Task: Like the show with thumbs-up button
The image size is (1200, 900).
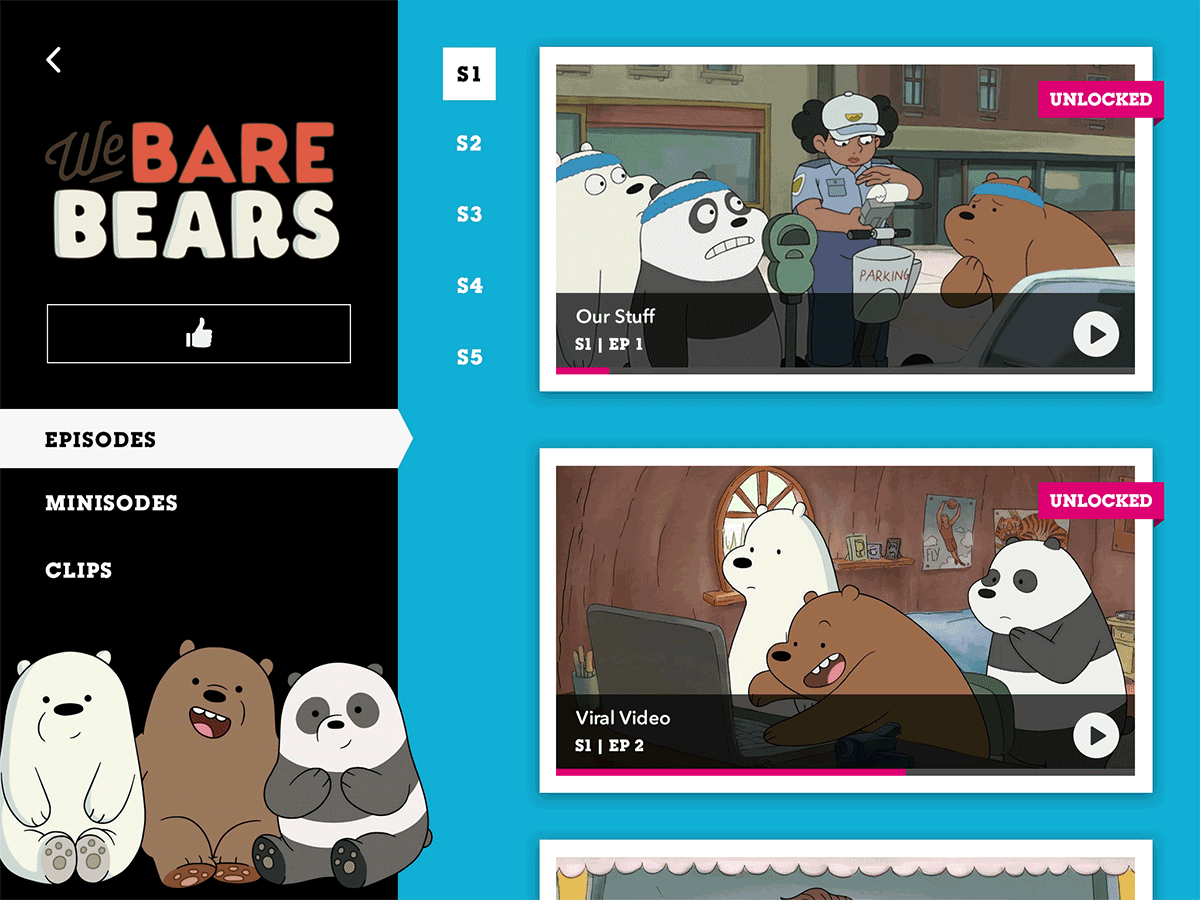Action: 199,334
